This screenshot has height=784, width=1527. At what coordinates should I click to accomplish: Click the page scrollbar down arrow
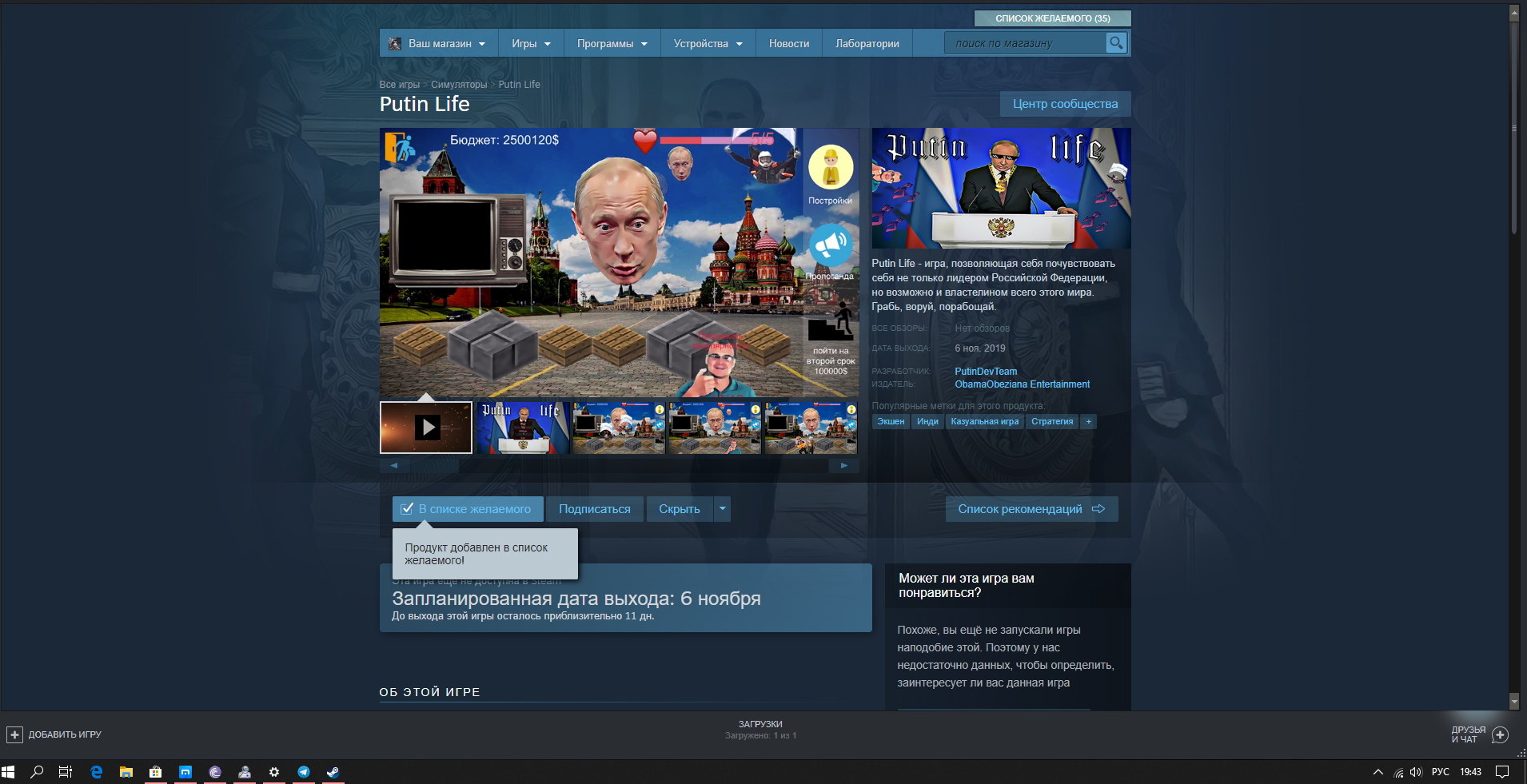pos(1513,701)
